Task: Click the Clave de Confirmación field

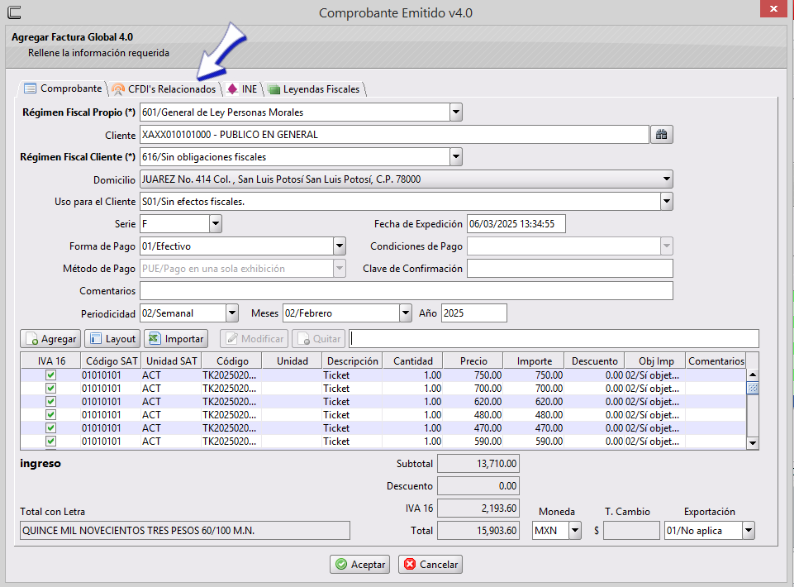Action: click(x=570, y=268)
